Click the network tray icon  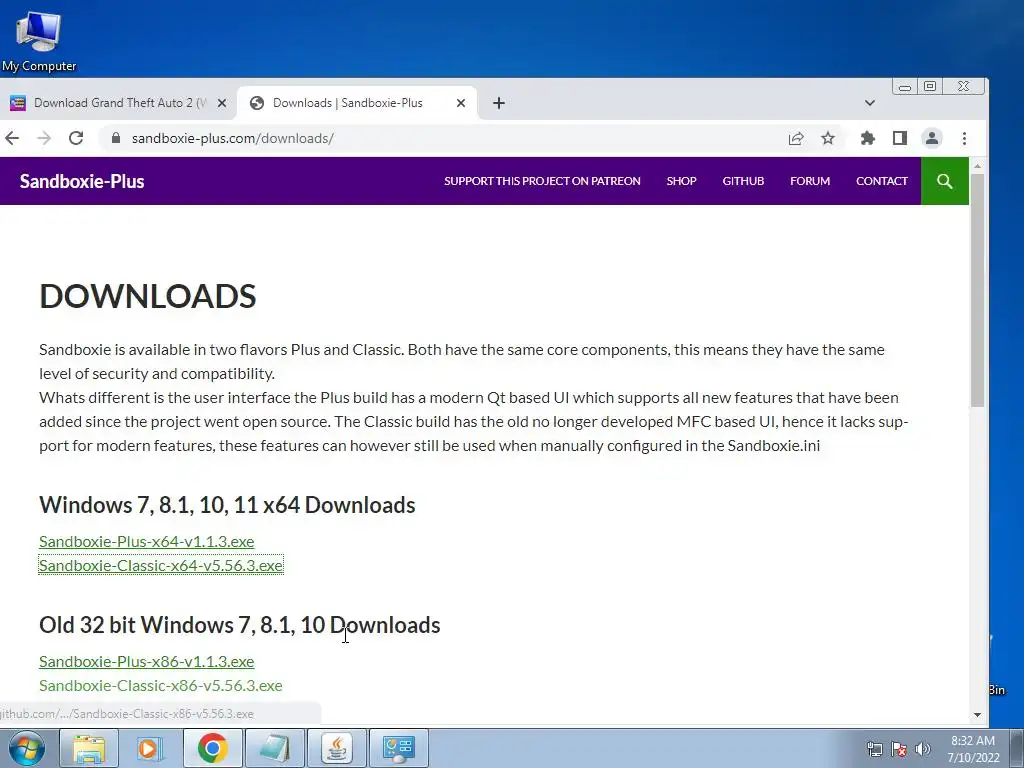pos(874,749)
